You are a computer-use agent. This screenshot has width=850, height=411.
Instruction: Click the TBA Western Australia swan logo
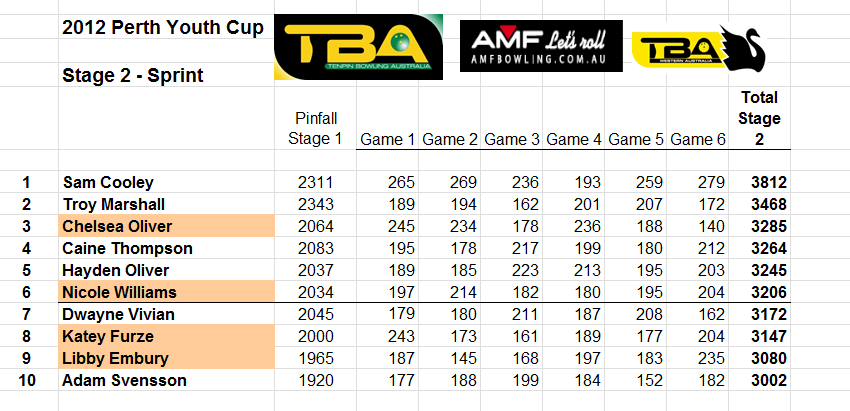point(700,49)
